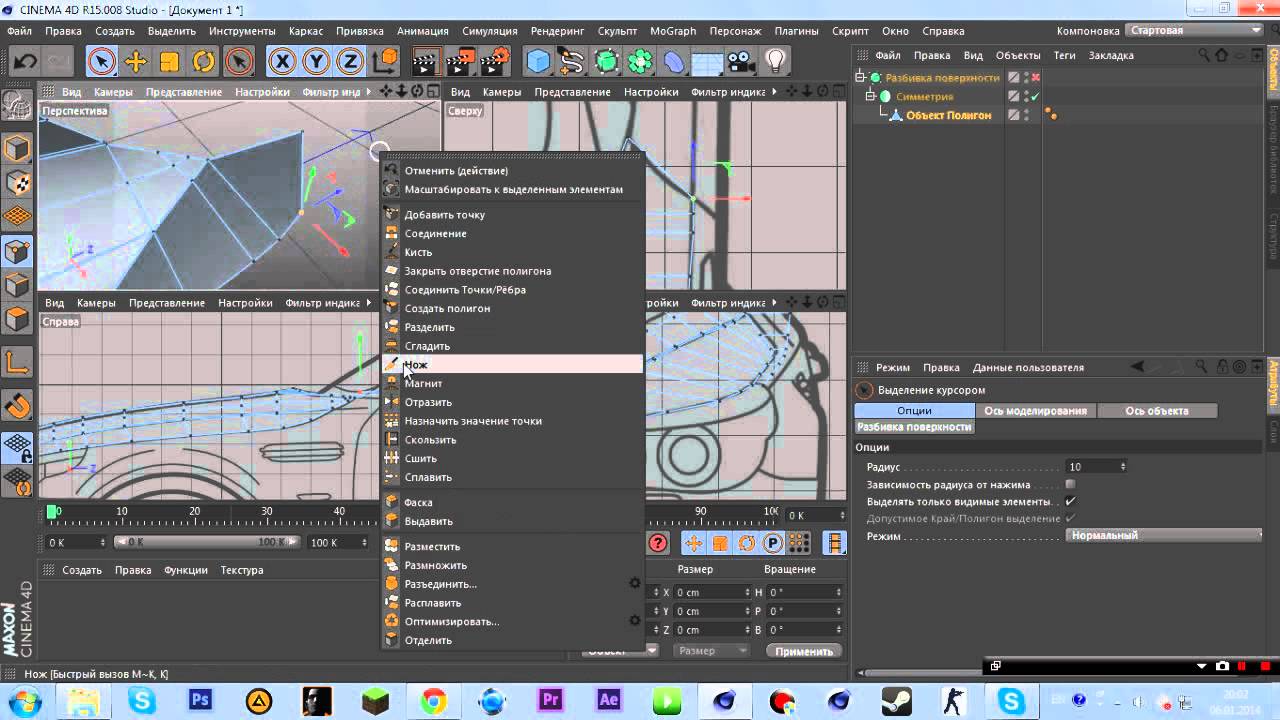Add a camera object
This screenshot has height=720, width=1280.
pyautogui.click(x=741, y=62)
